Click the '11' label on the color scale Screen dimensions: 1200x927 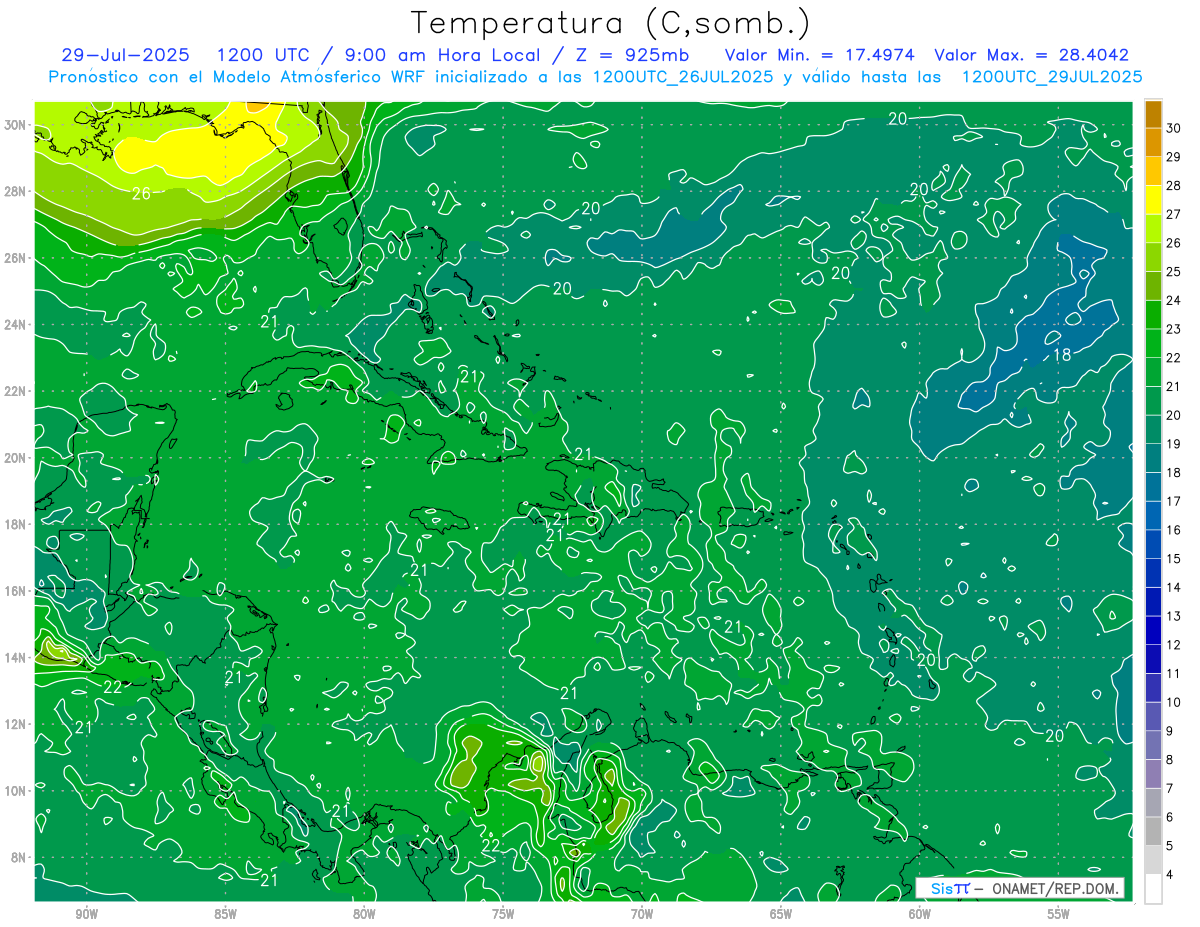(x=1174, y=674)
